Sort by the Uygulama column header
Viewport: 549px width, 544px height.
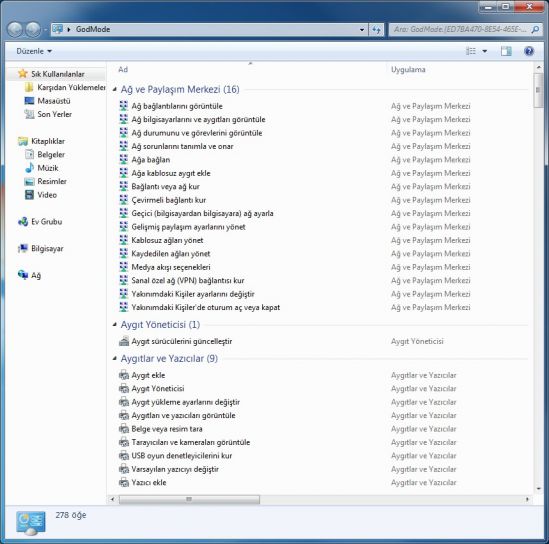point(408,69)
